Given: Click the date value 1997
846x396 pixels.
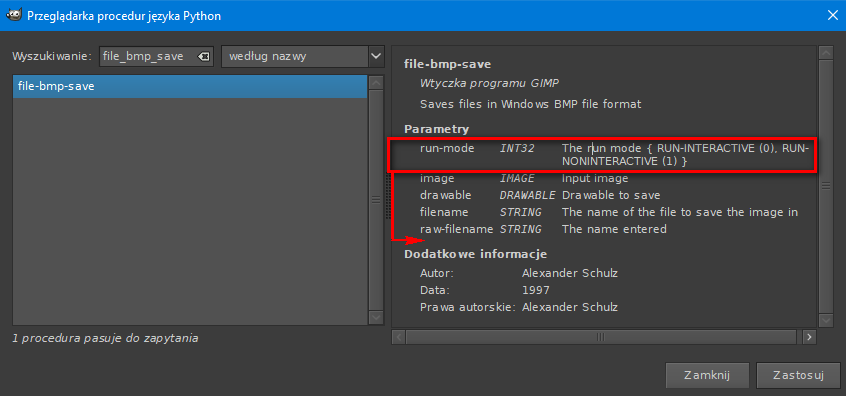Looking at the screenshot, I should click(536, 291).
